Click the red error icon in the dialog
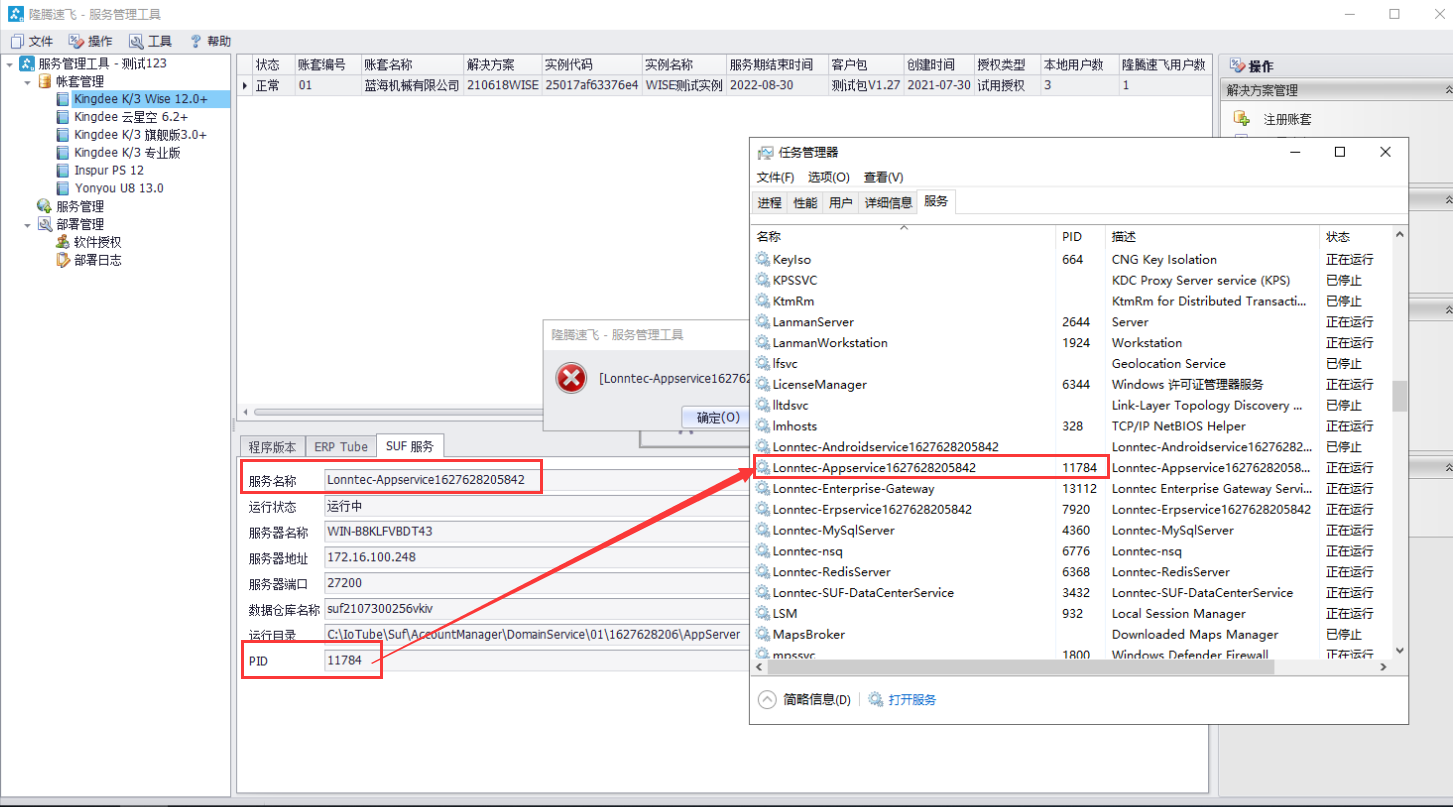Screen dimensions: 1453x807 pos(571,378)
